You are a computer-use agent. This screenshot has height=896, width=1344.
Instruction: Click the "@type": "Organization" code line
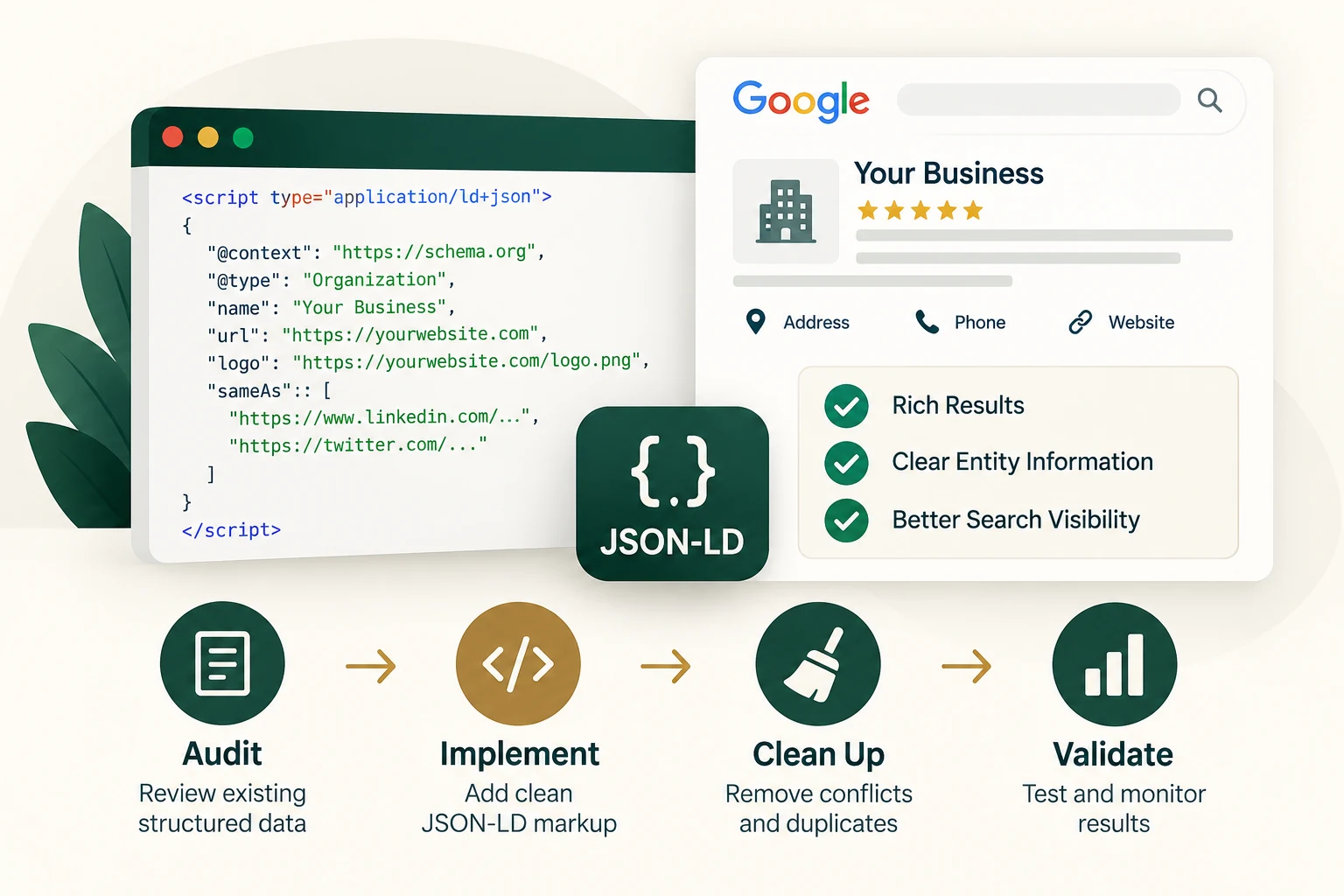point(331,280)
